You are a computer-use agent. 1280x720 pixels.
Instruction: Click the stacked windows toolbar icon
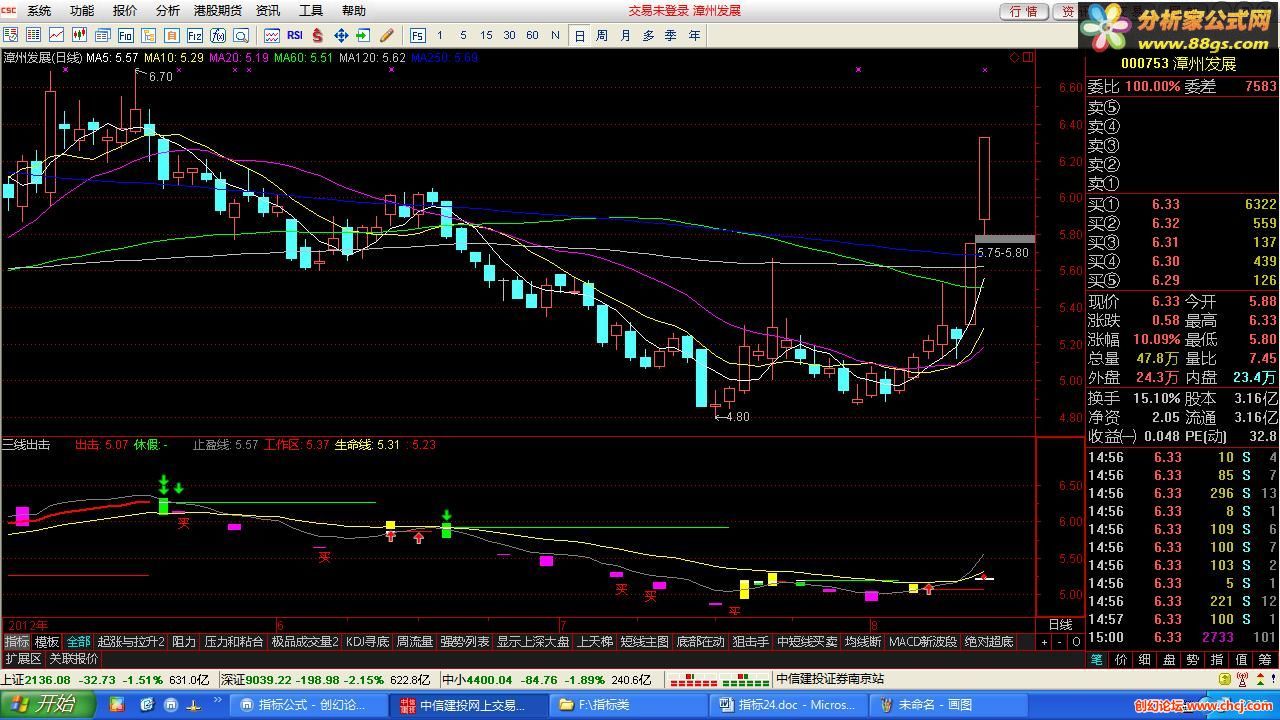coord(103,35)
